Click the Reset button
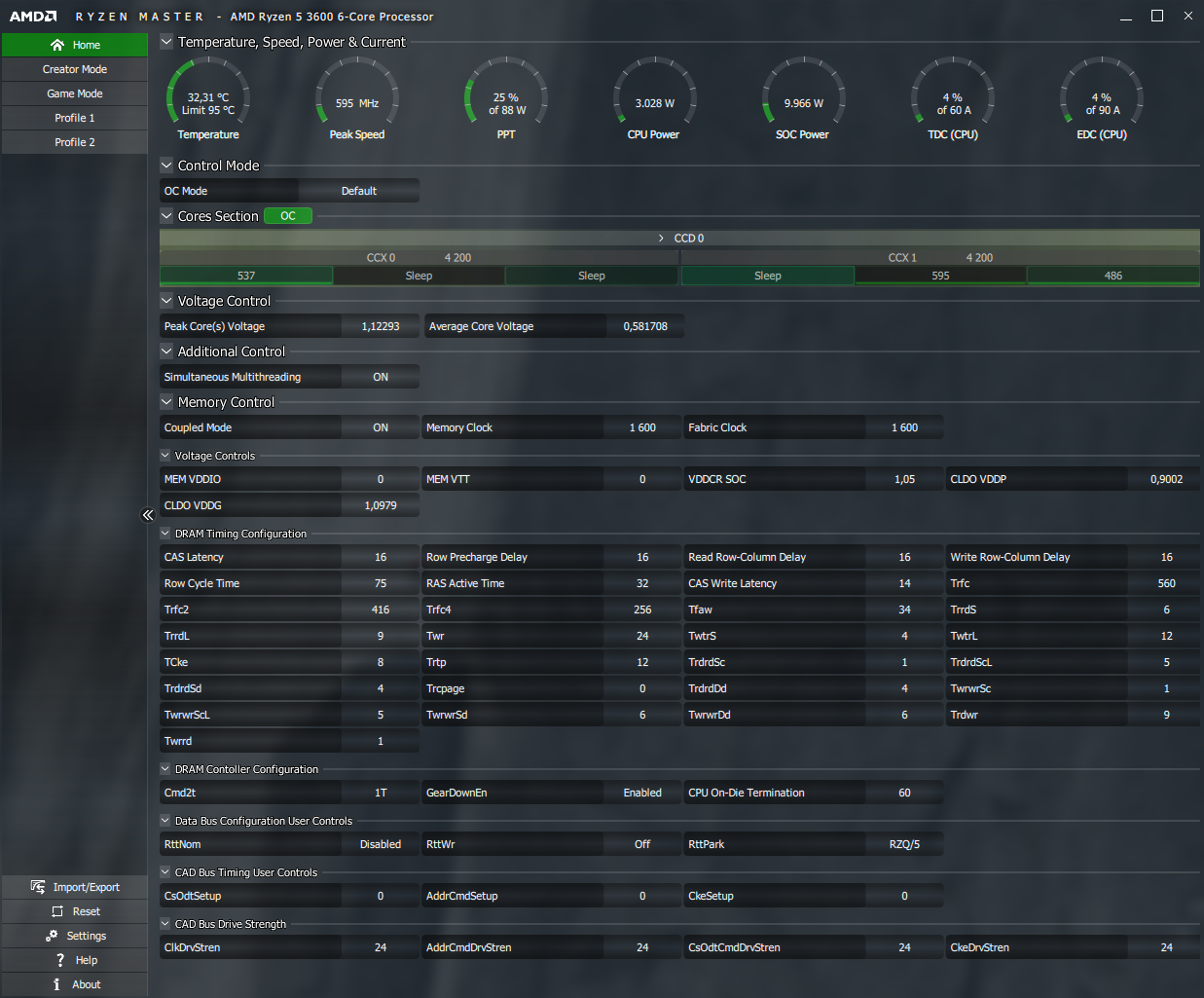1204x998 pixels. coord(74,911)
